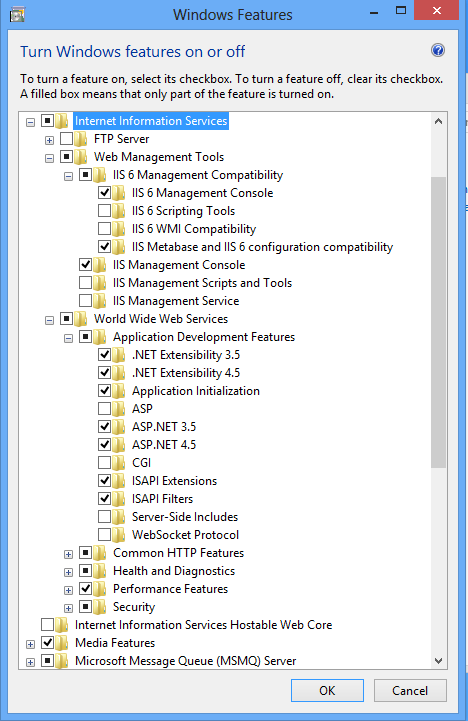Click the Cancel button
468x721 pixels.
tap(410, 691)
